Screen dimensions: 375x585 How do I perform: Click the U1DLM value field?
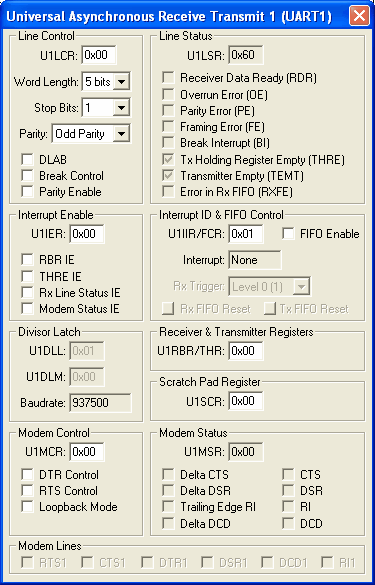[x=87, y=377]
